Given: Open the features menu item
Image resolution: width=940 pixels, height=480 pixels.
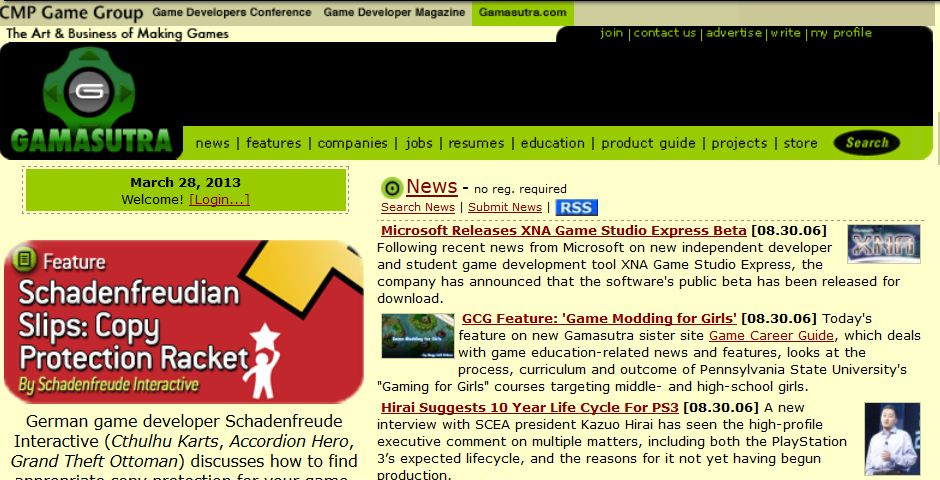Looking at the screenshot, I should (273, 143).
